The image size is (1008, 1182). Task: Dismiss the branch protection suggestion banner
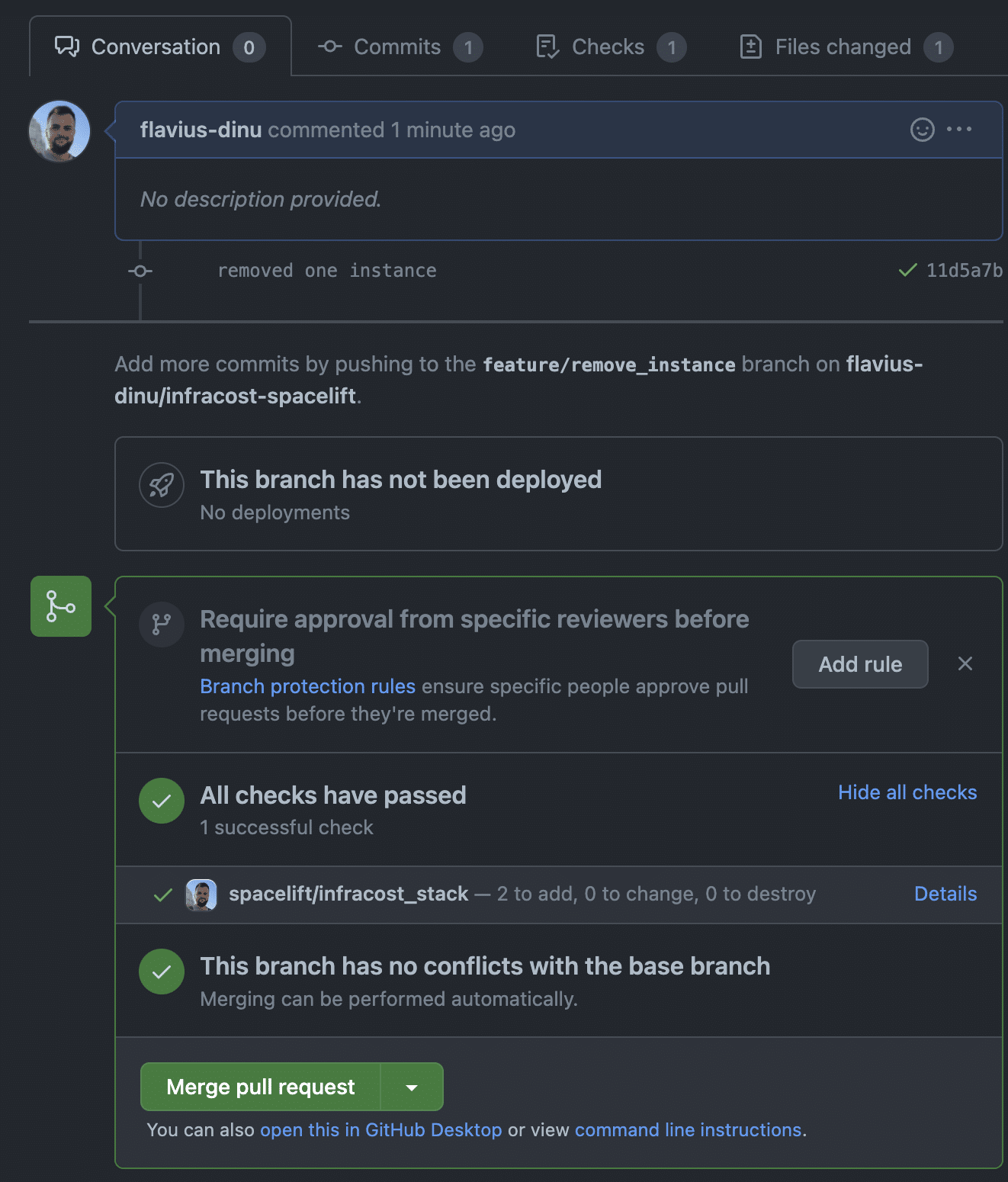pyautogui.click(x=965, y=664)
